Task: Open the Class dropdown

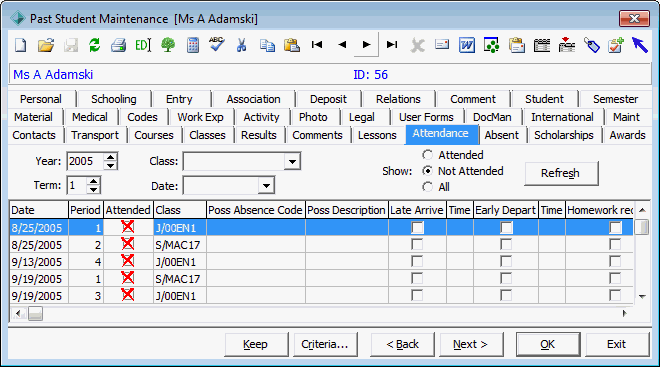Action: click(x=292, y=162)
